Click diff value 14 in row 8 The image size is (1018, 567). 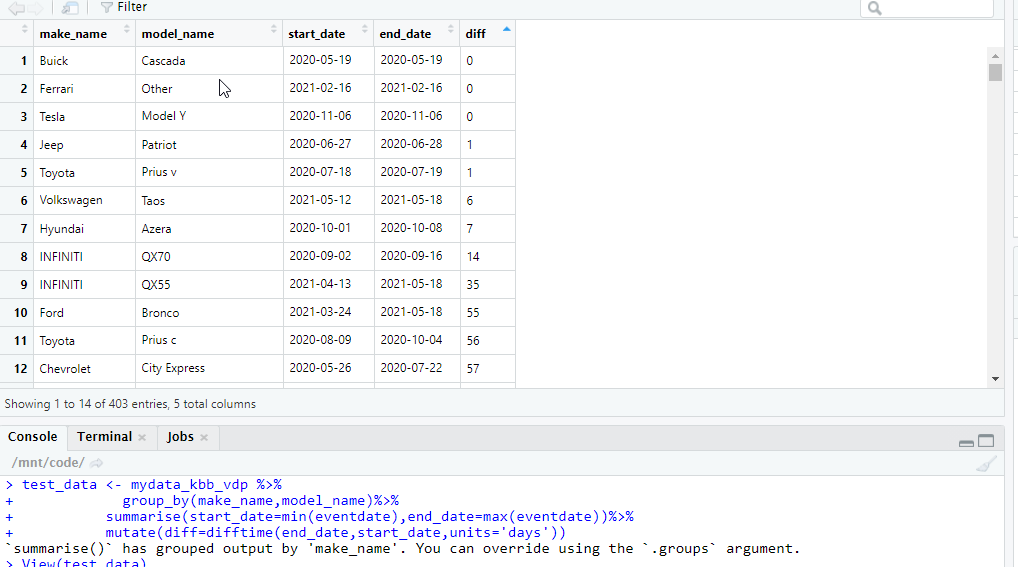[488, 257]
